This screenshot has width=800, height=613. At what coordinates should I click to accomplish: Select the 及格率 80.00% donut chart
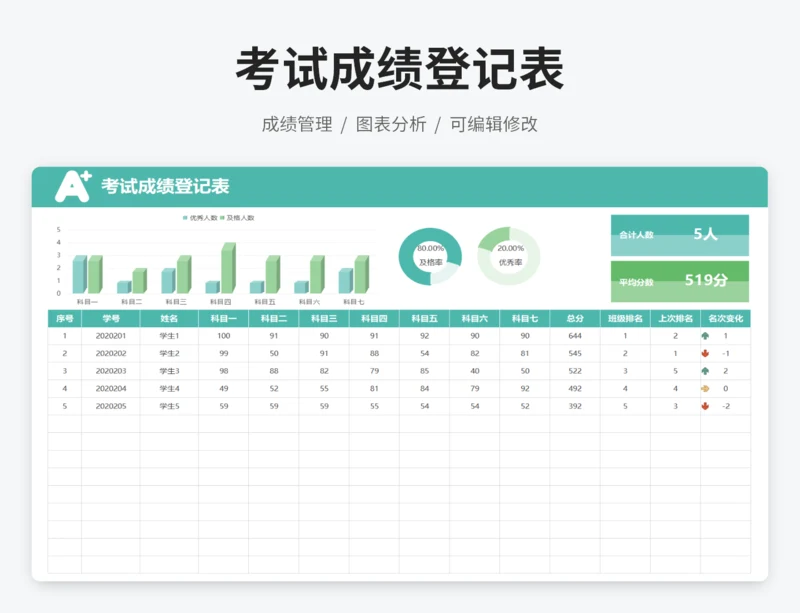[430, 256]
